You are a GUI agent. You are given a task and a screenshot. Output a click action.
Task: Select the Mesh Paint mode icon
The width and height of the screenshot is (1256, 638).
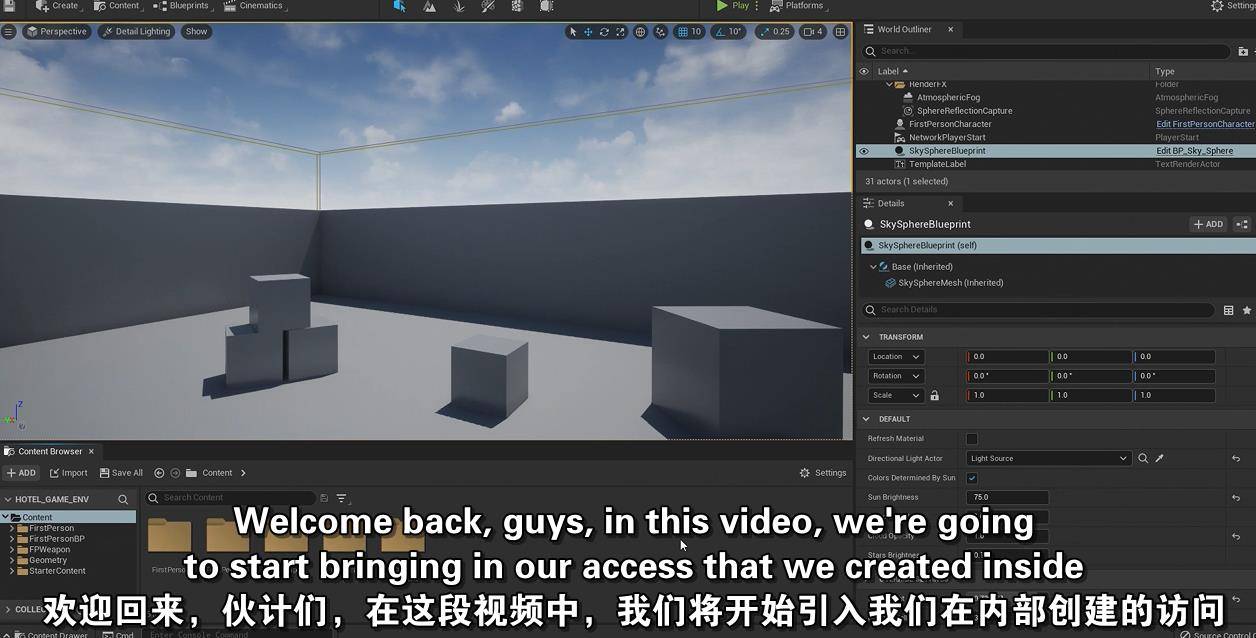[488, 6]
